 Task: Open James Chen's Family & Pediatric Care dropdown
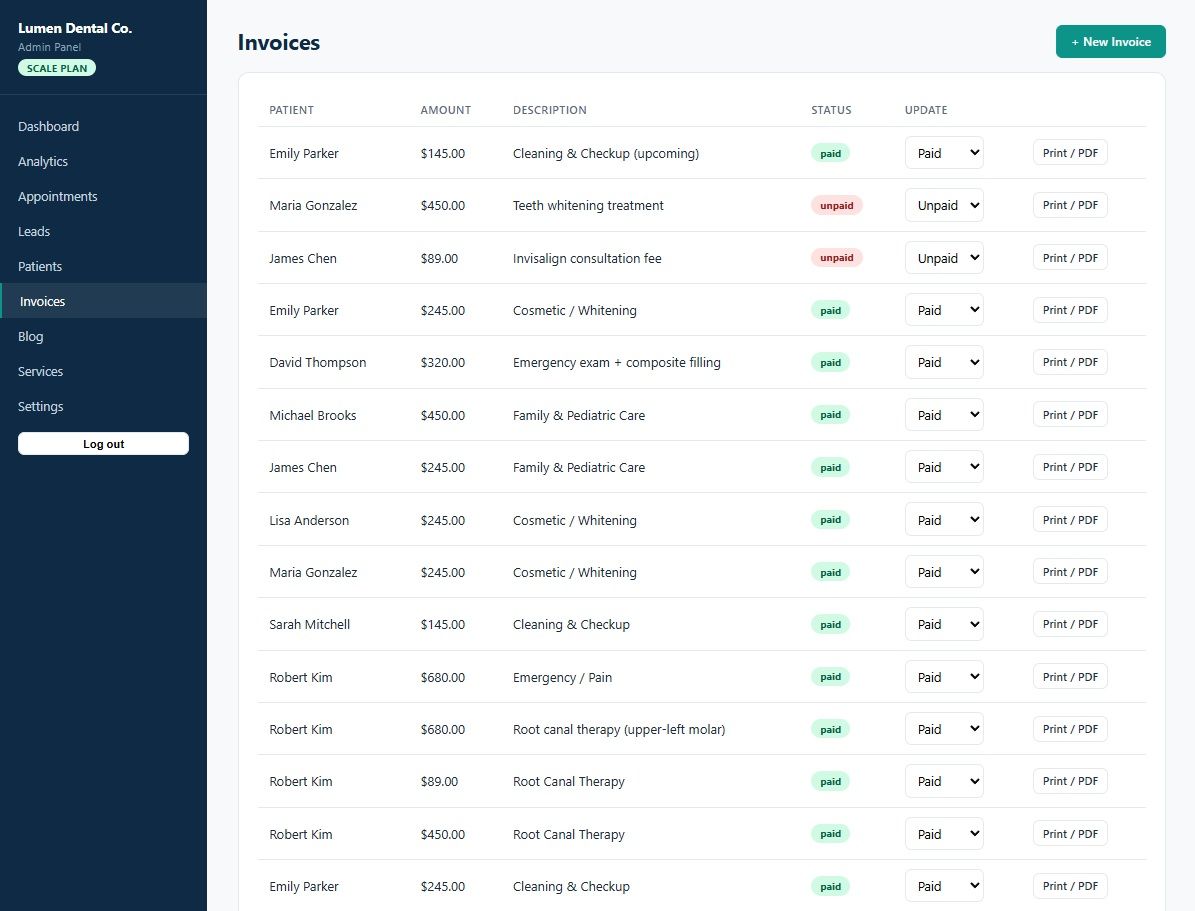944,467
